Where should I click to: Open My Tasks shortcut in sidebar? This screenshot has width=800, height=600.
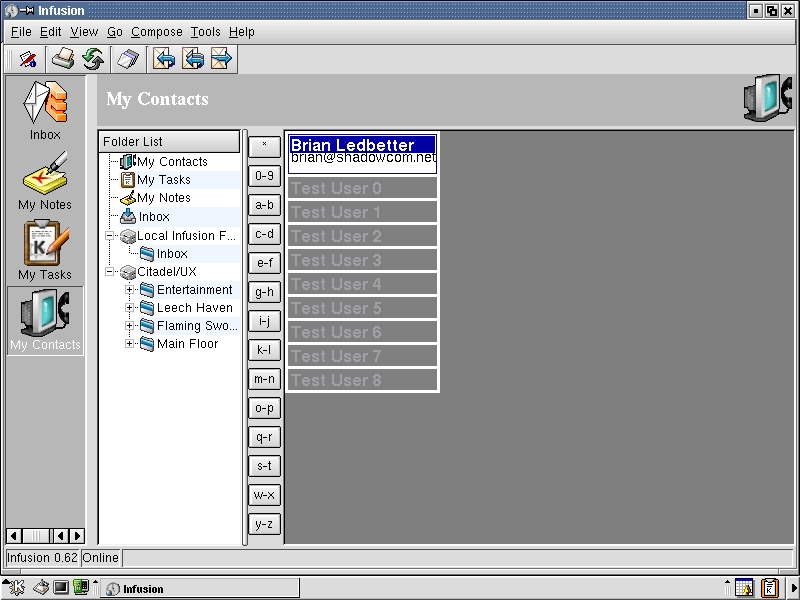(x=45, y=251)
